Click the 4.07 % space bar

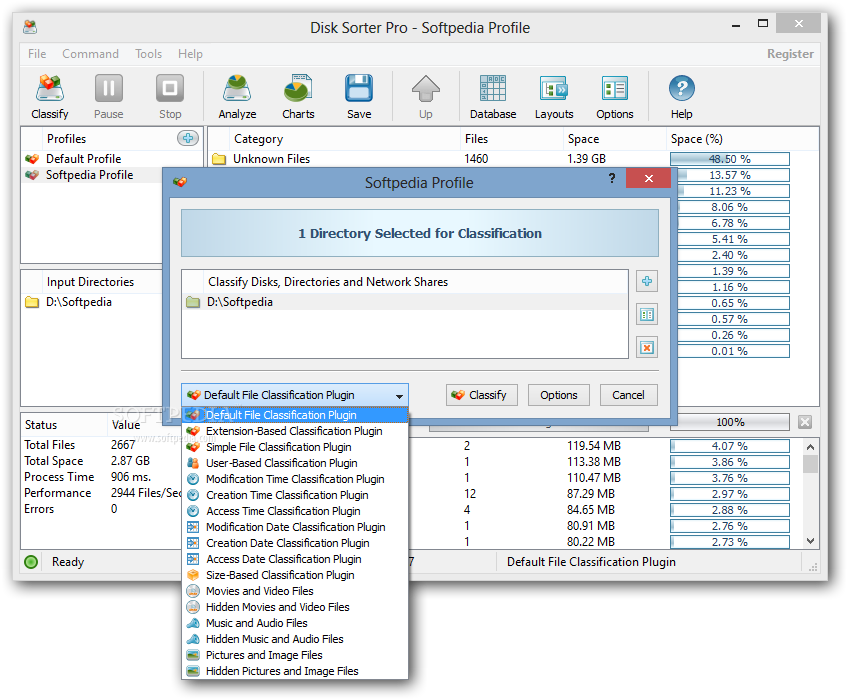pyautogui.click(x=730, y=446)
